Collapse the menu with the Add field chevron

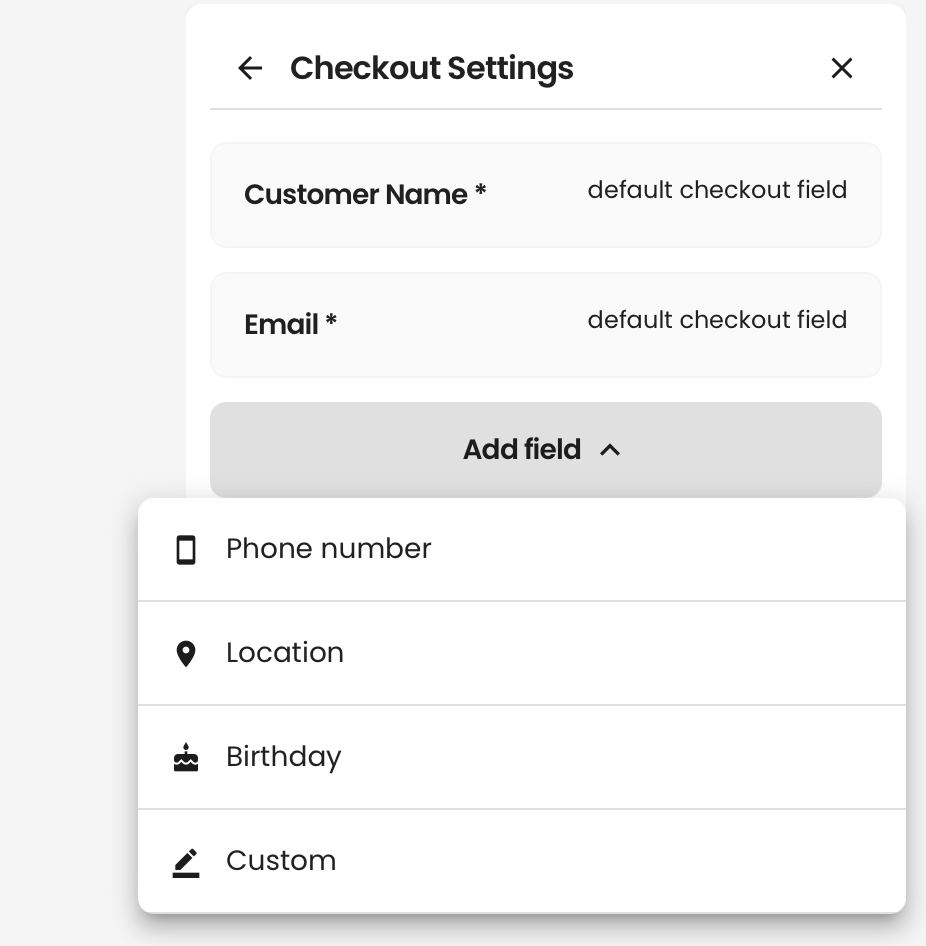pos(610,450)
